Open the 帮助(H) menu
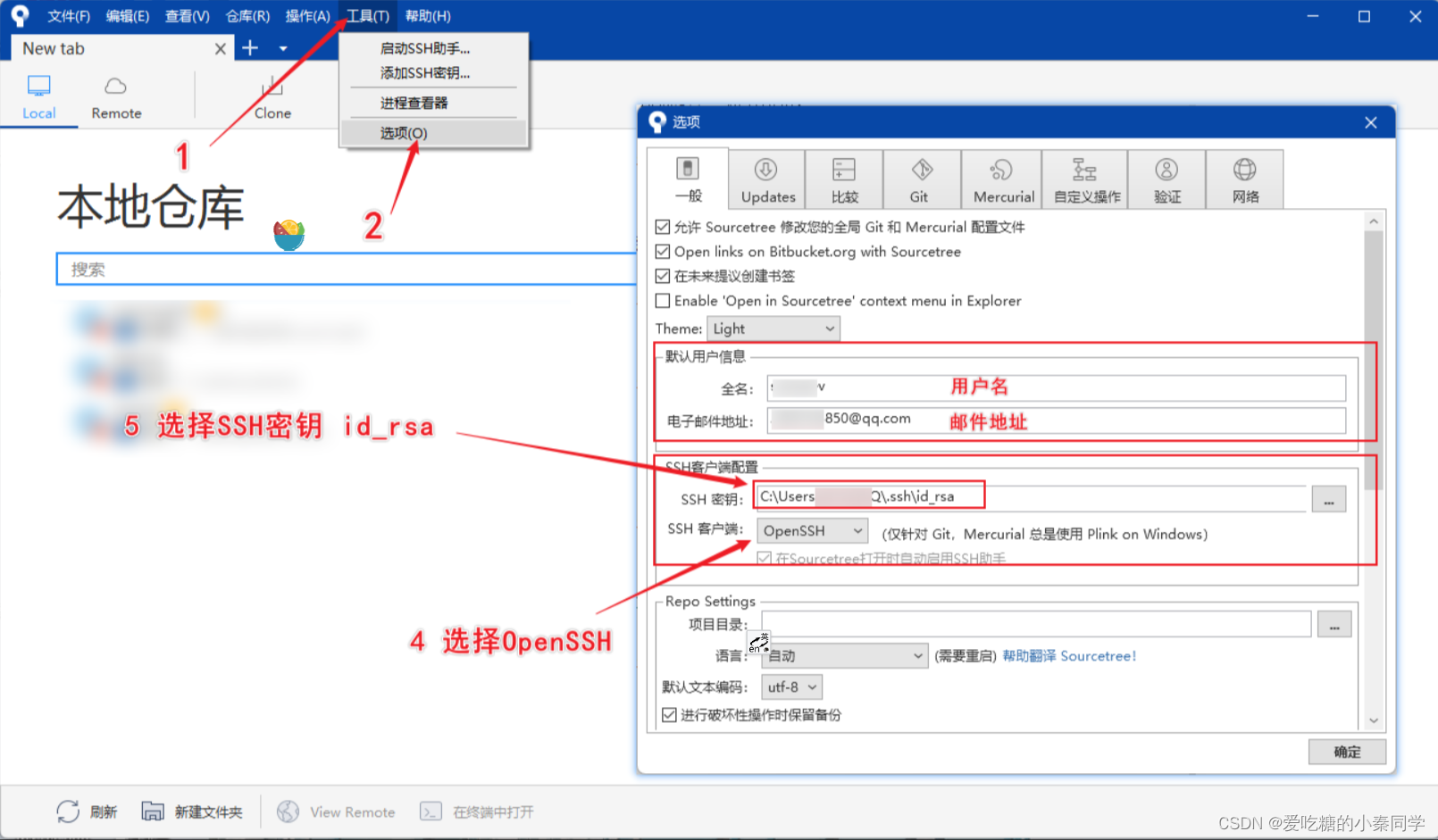Screen dimensions: 1438x840 428,16
